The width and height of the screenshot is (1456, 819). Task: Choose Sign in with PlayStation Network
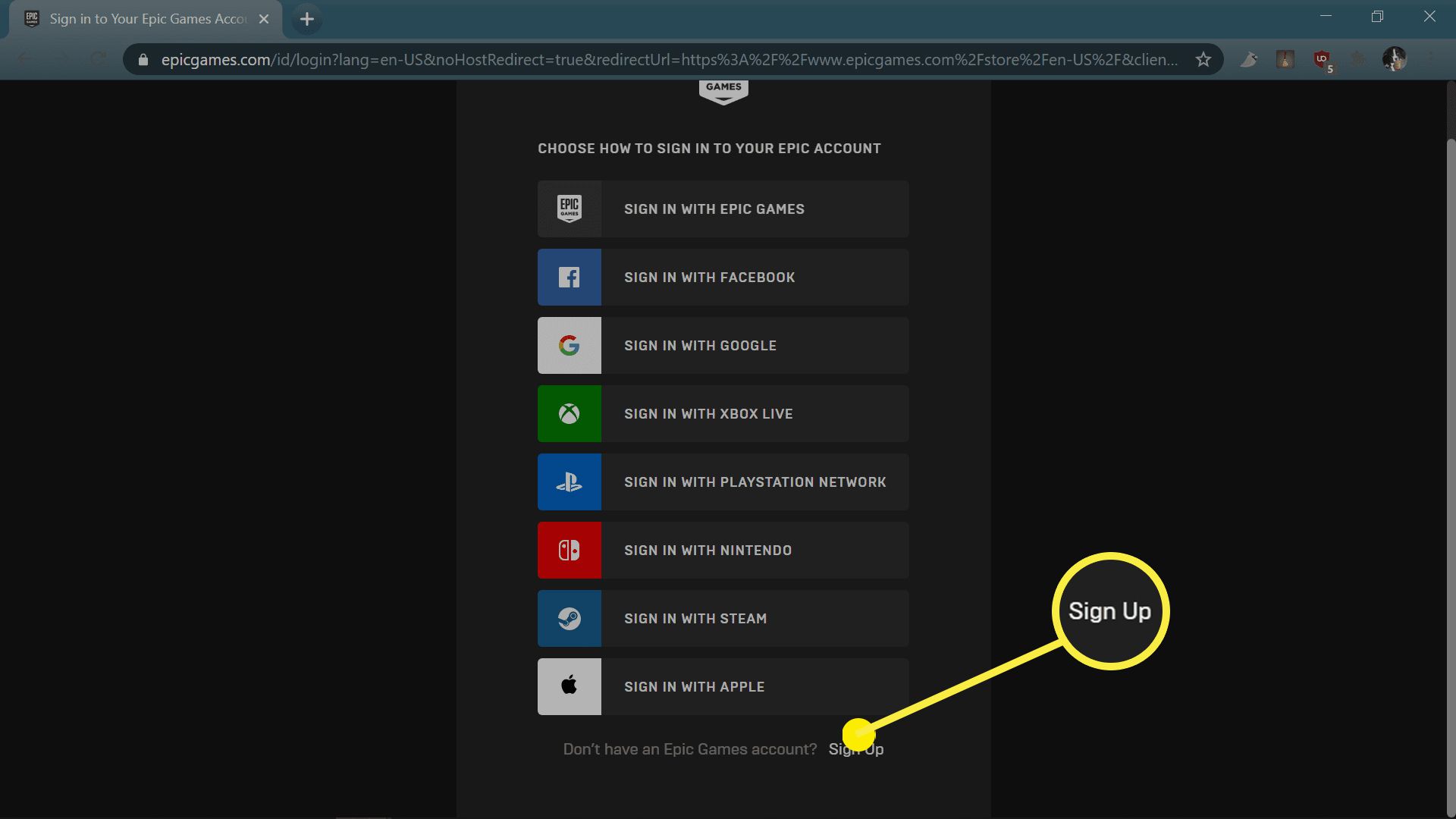(723, 482)
